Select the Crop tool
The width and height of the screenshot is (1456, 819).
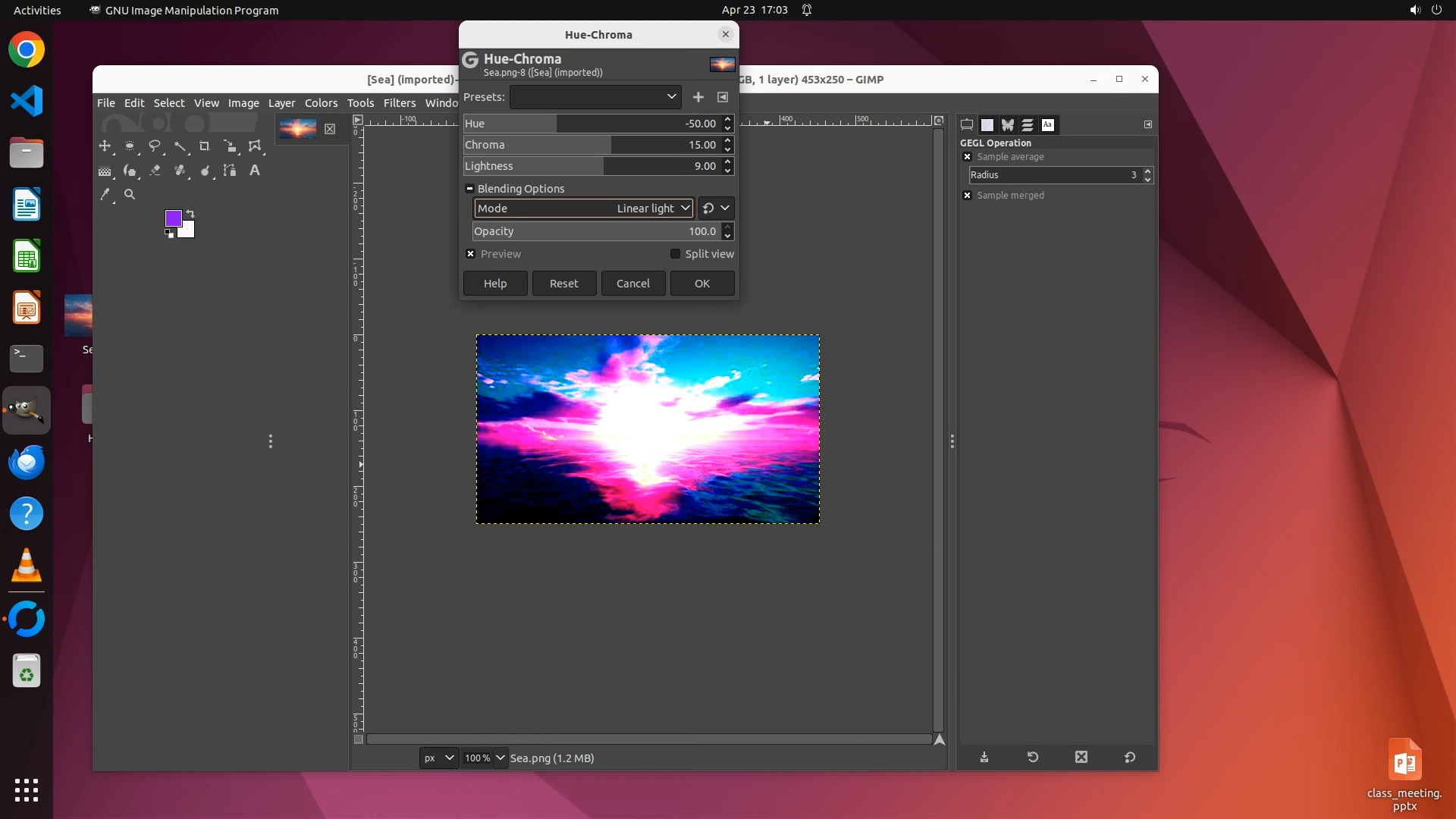(x=204, y=146)
